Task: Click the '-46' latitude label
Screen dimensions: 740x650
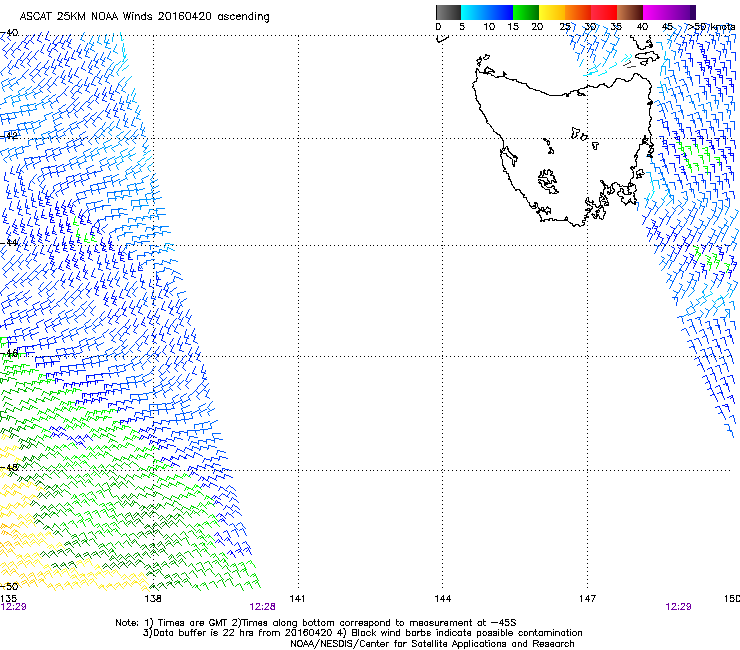Action: 9,353
